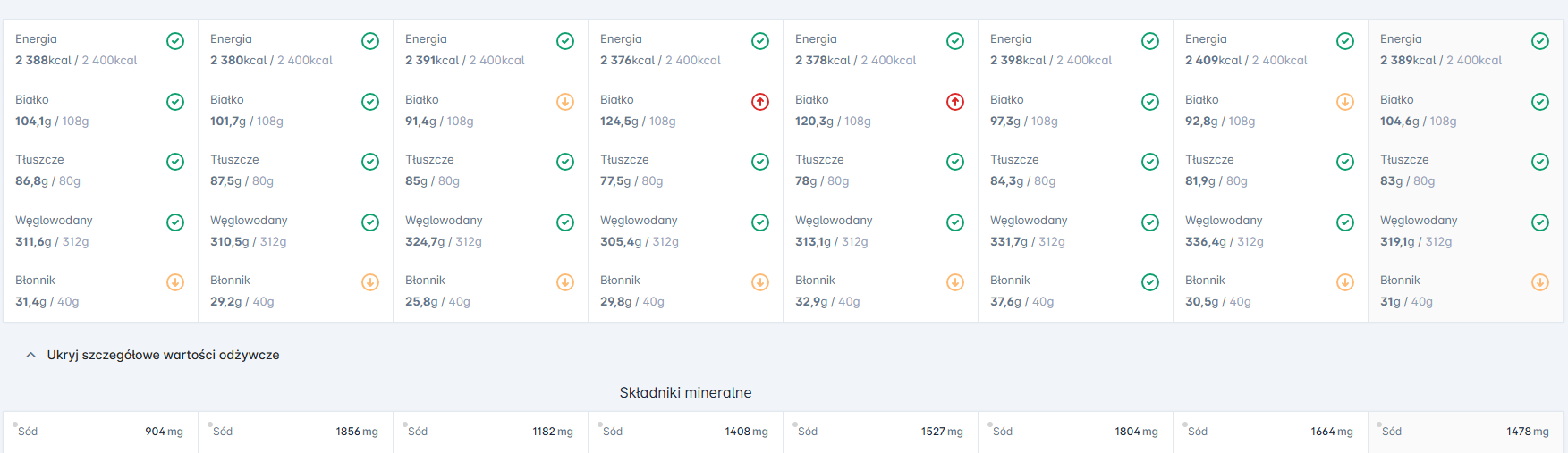Click 'Ukryj szczegółowe wartości odżywcze' text
This screenshot has height=453, width=1568.
pos(163,355)
